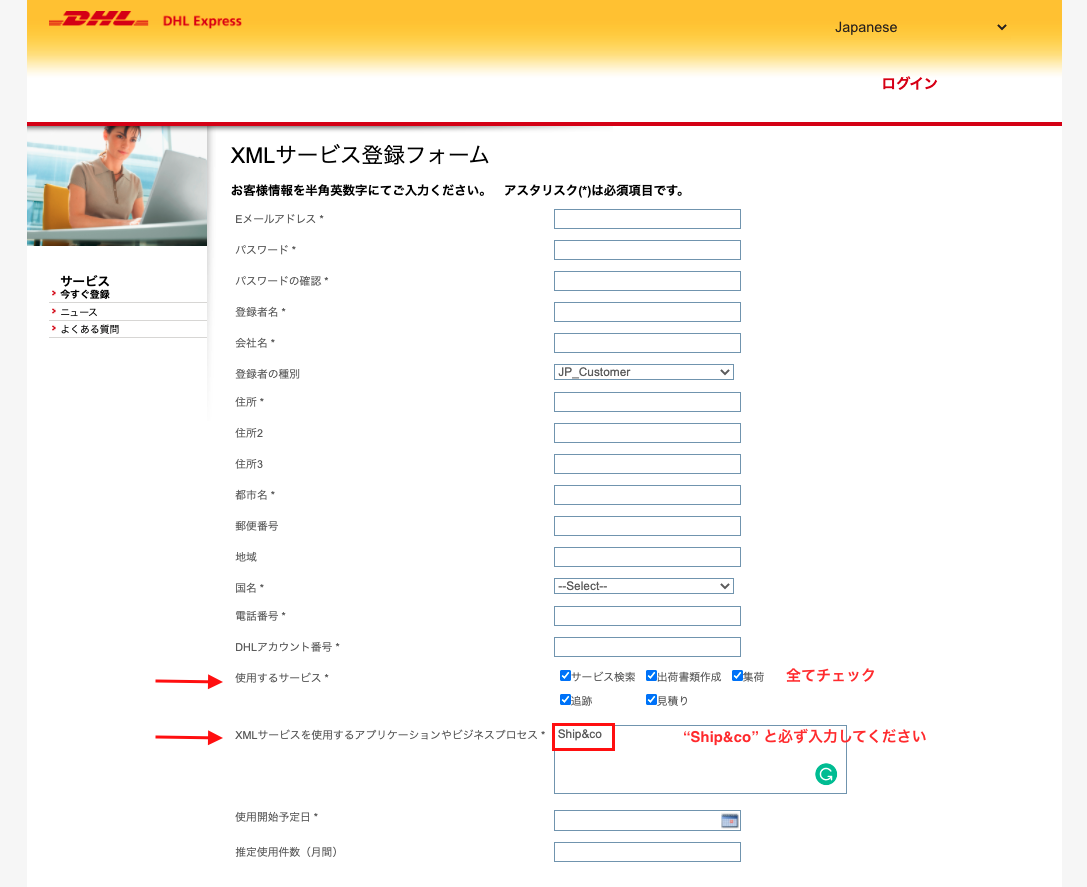Open the 今すぐ登録 sidebar link
The width and height of the screenshot is (1087, 887).
click(85, 294)
